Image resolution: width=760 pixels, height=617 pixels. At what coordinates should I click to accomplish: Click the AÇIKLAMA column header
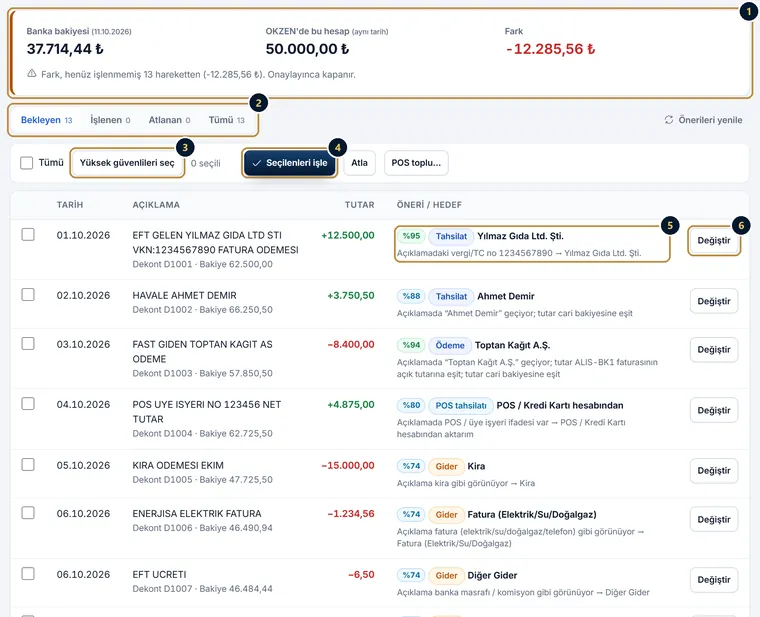point(156,205)
